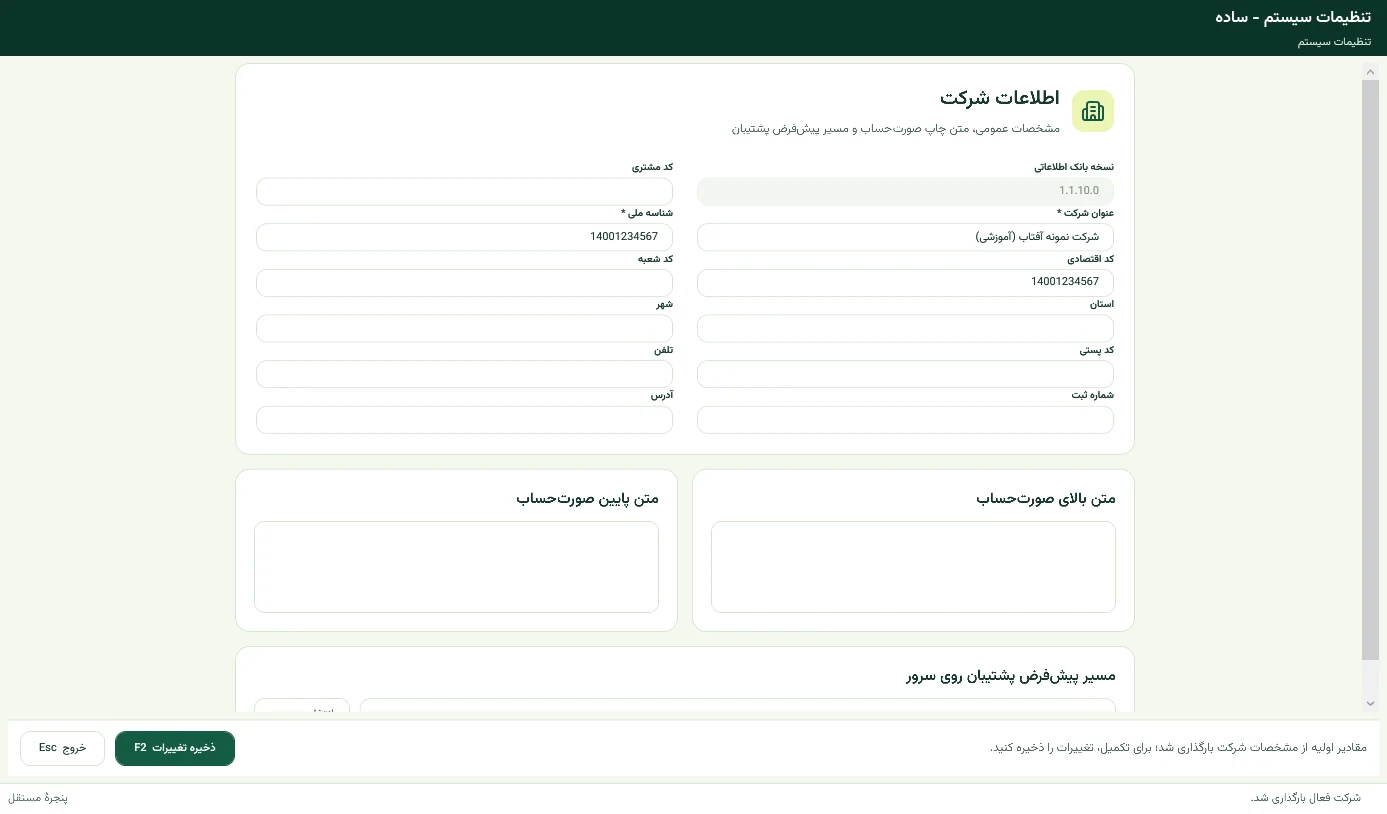The image size is (1387, 814).
Task: Click the متن بالای صورت‌حساب text area
Action: point(913,567)
